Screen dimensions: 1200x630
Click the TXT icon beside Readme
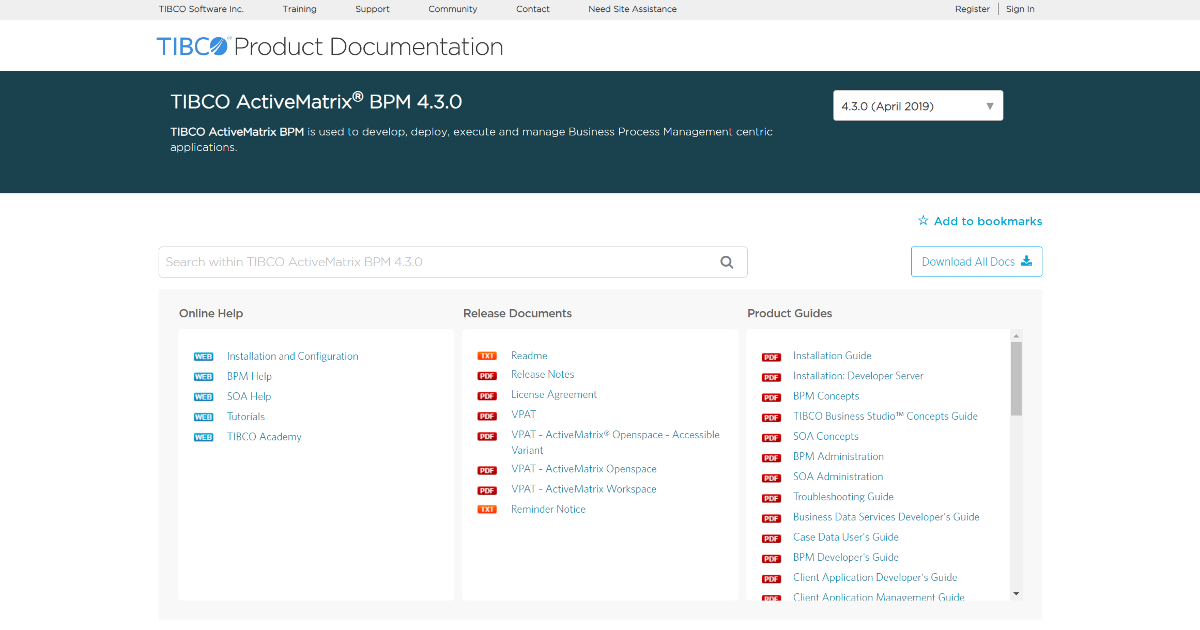[487, 355]
